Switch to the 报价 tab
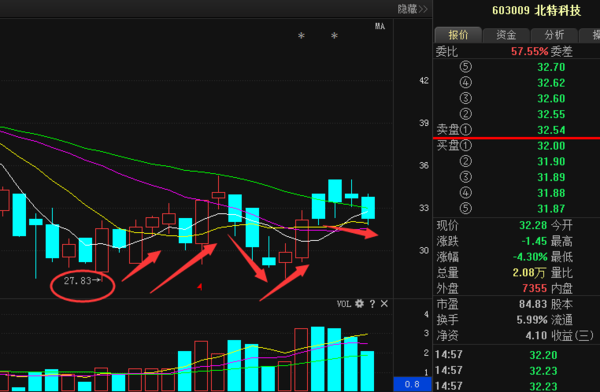This screenshot has width=600, height=392. pyautogui.click(x=458, y=35)
